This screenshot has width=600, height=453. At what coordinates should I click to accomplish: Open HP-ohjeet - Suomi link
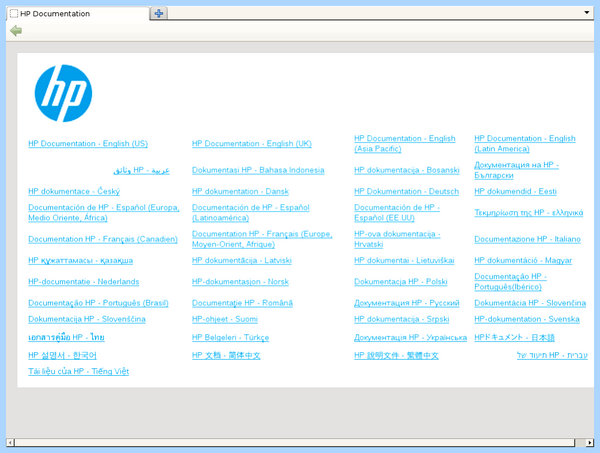point(225,319)
